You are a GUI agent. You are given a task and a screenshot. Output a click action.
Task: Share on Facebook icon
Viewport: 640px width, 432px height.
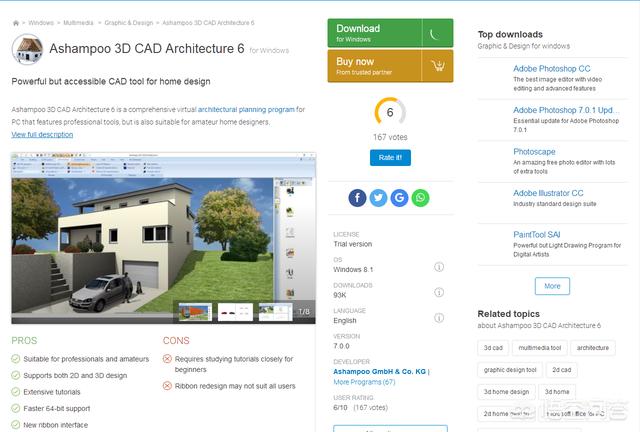357,198
